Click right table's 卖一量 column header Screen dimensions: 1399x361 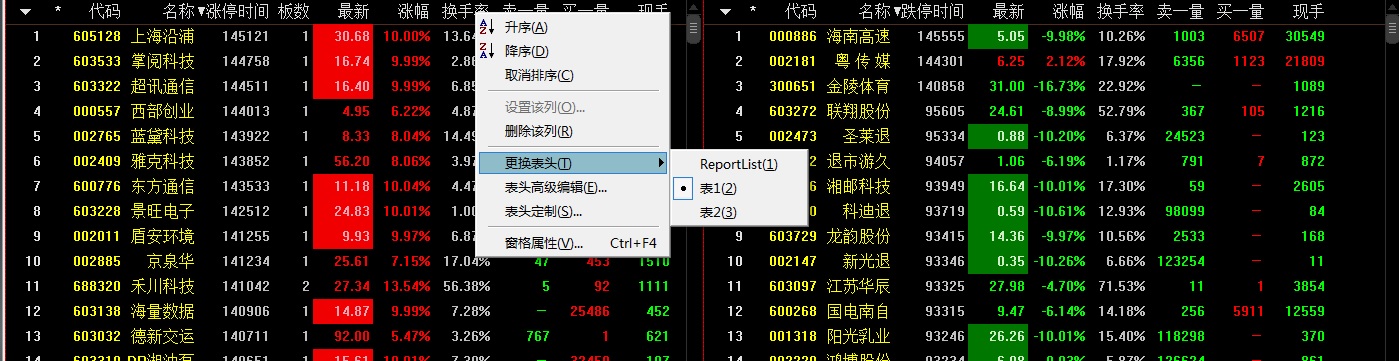(x=1180, y=12)
